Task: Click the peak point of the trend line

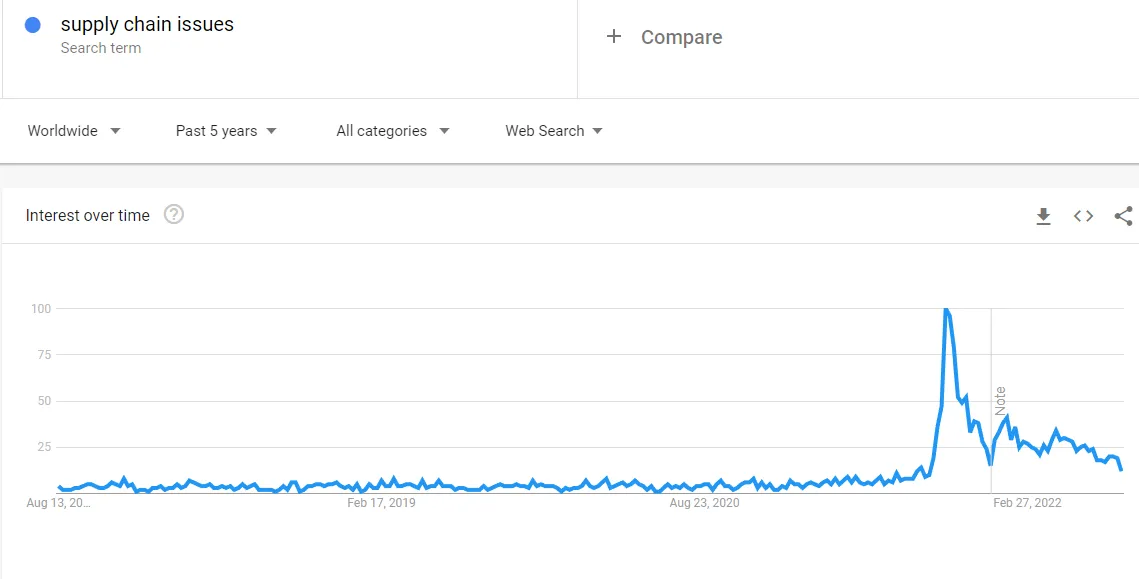Action: tap(945, 309)
